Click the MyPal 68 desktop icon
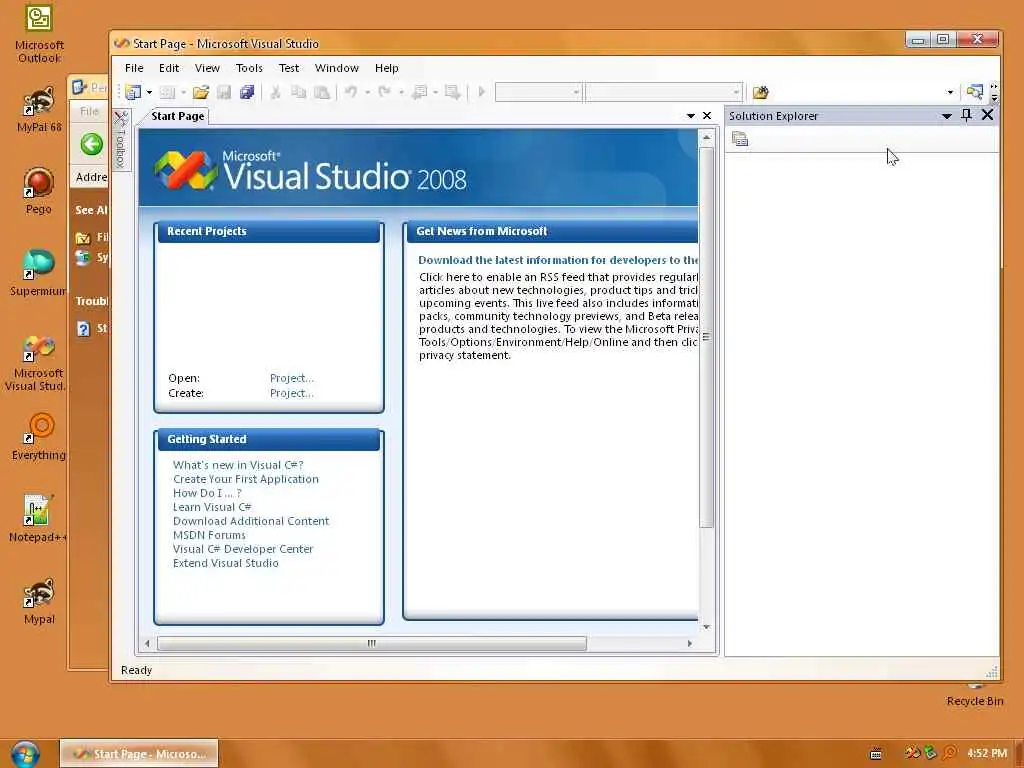The image size is (1024, 768). coord(39,110)
